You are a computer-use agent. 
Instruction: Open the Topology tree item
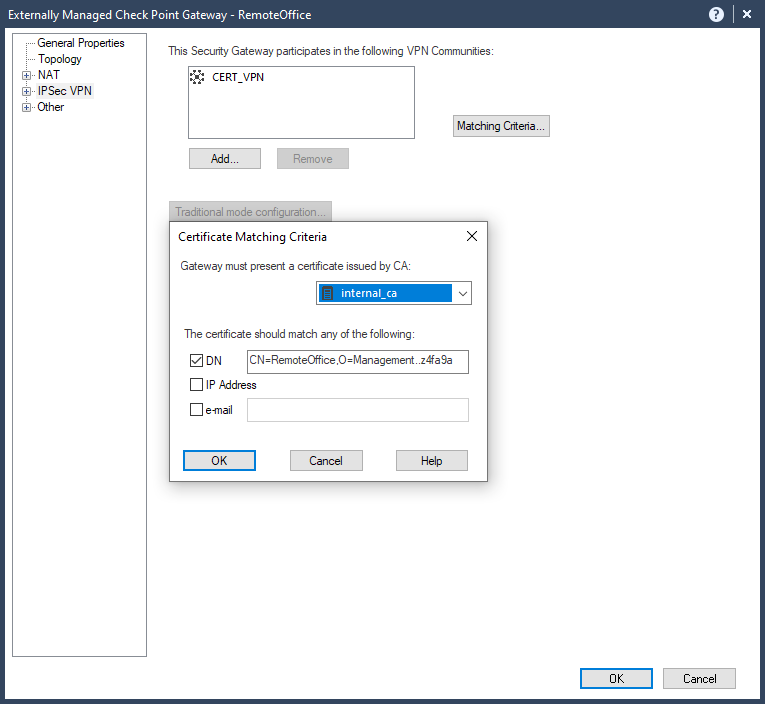(60, 59)
